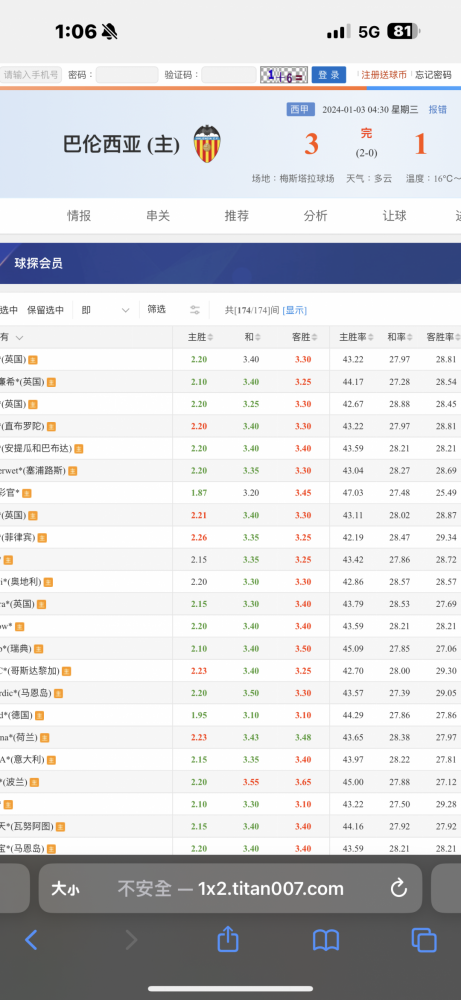Screen dimensions: 461x1000
Task: Click the filter sliders icon beside 筛选
Action: [195, 310]
